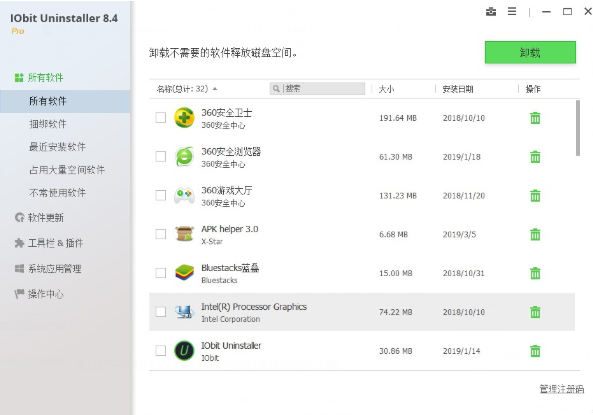
Task: Open the 所有软件 section header in sidebar
Action: coord(39,78)
